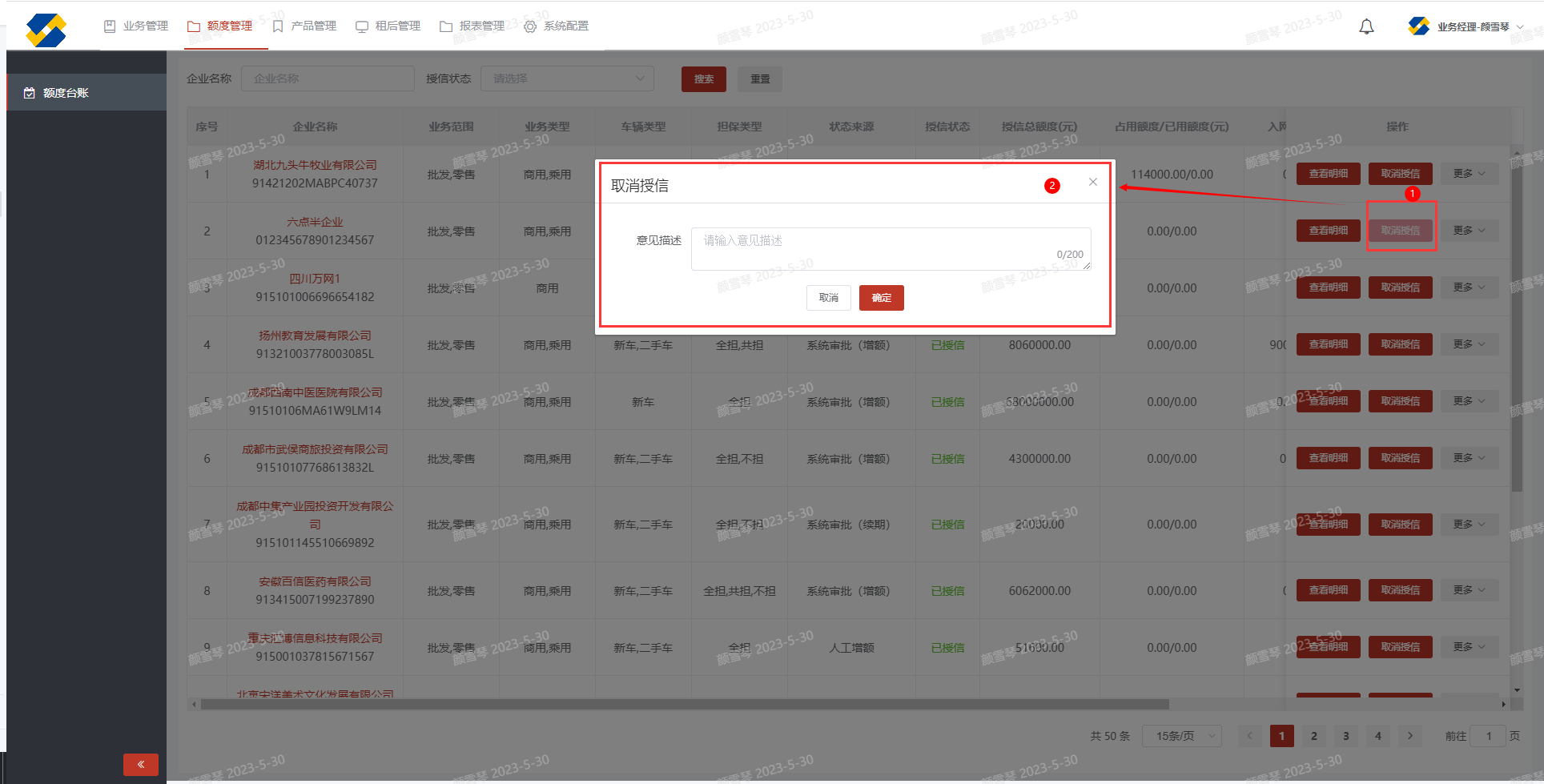
Task: Select 额度台账 in the sidebar
Action: (66, 93)
